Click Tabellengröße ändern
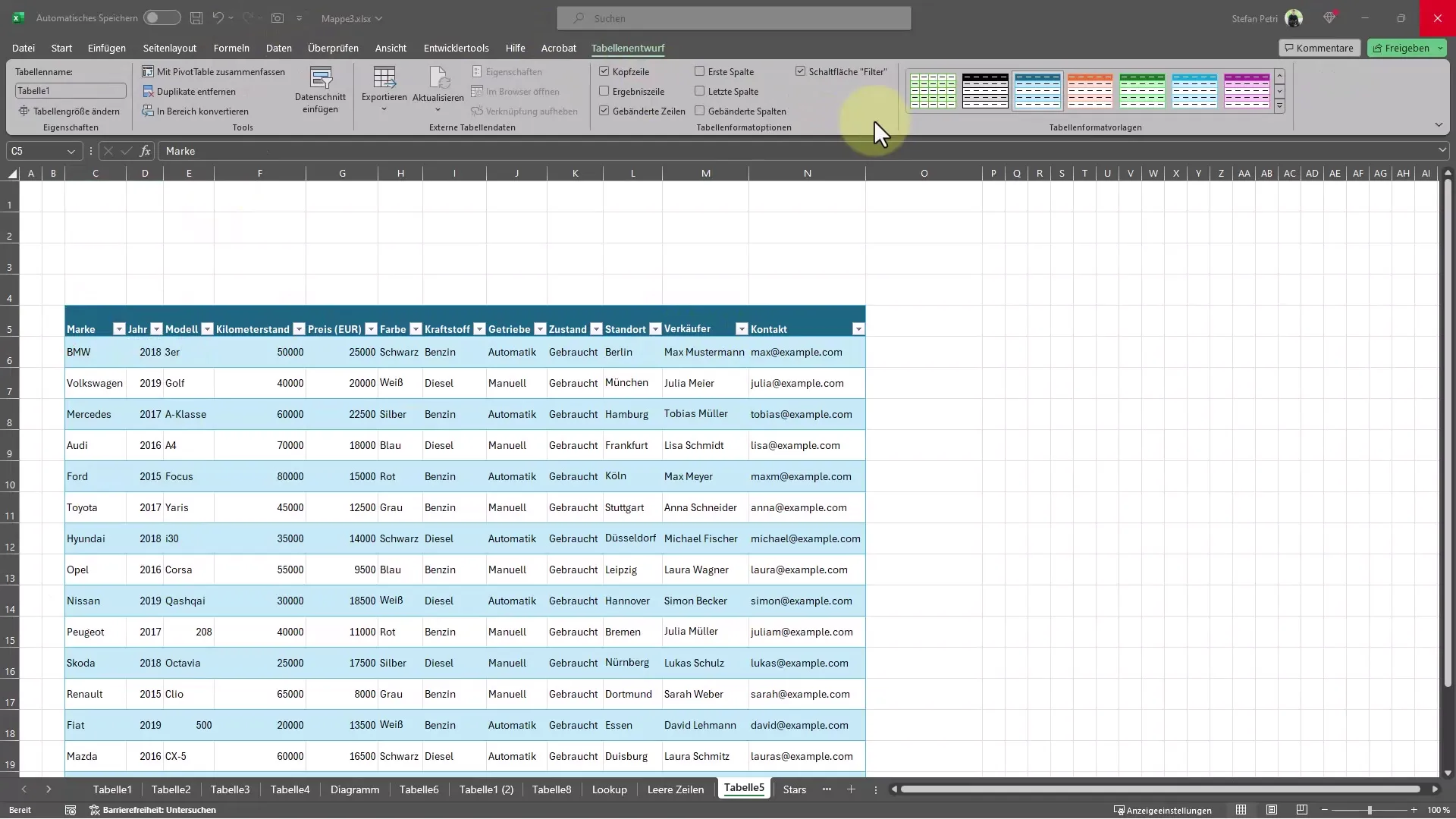Viewport: 1456px width, 819px height. point(70,111)
